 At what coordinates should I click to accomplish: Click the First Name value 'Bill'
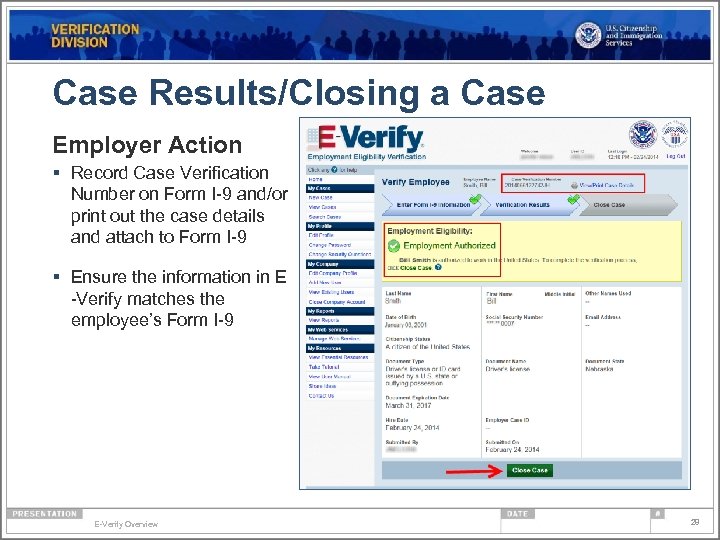(491, 301)
